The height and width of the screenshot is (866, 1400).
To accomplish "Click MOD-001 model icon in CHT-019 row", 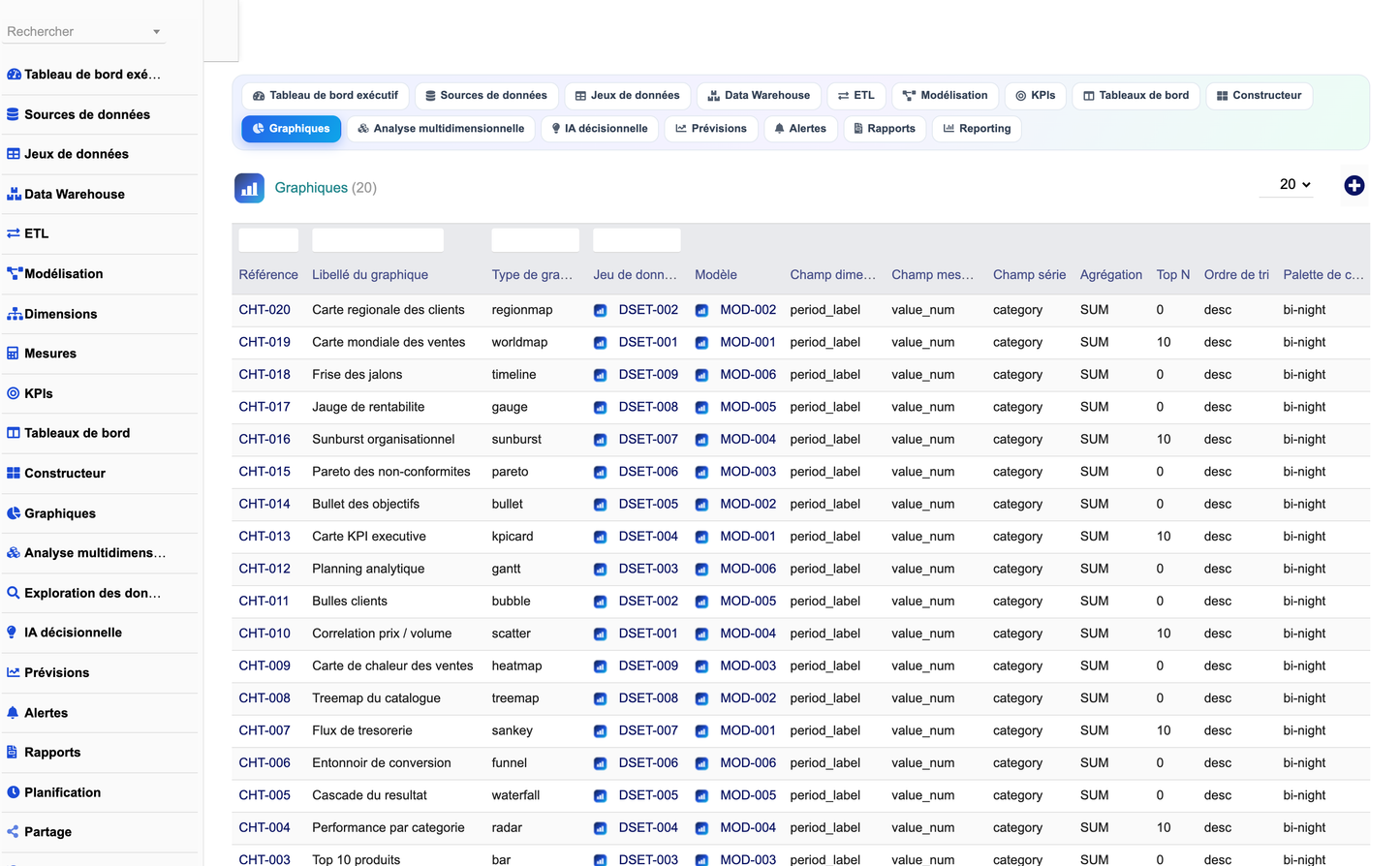I will pos(701,343).
